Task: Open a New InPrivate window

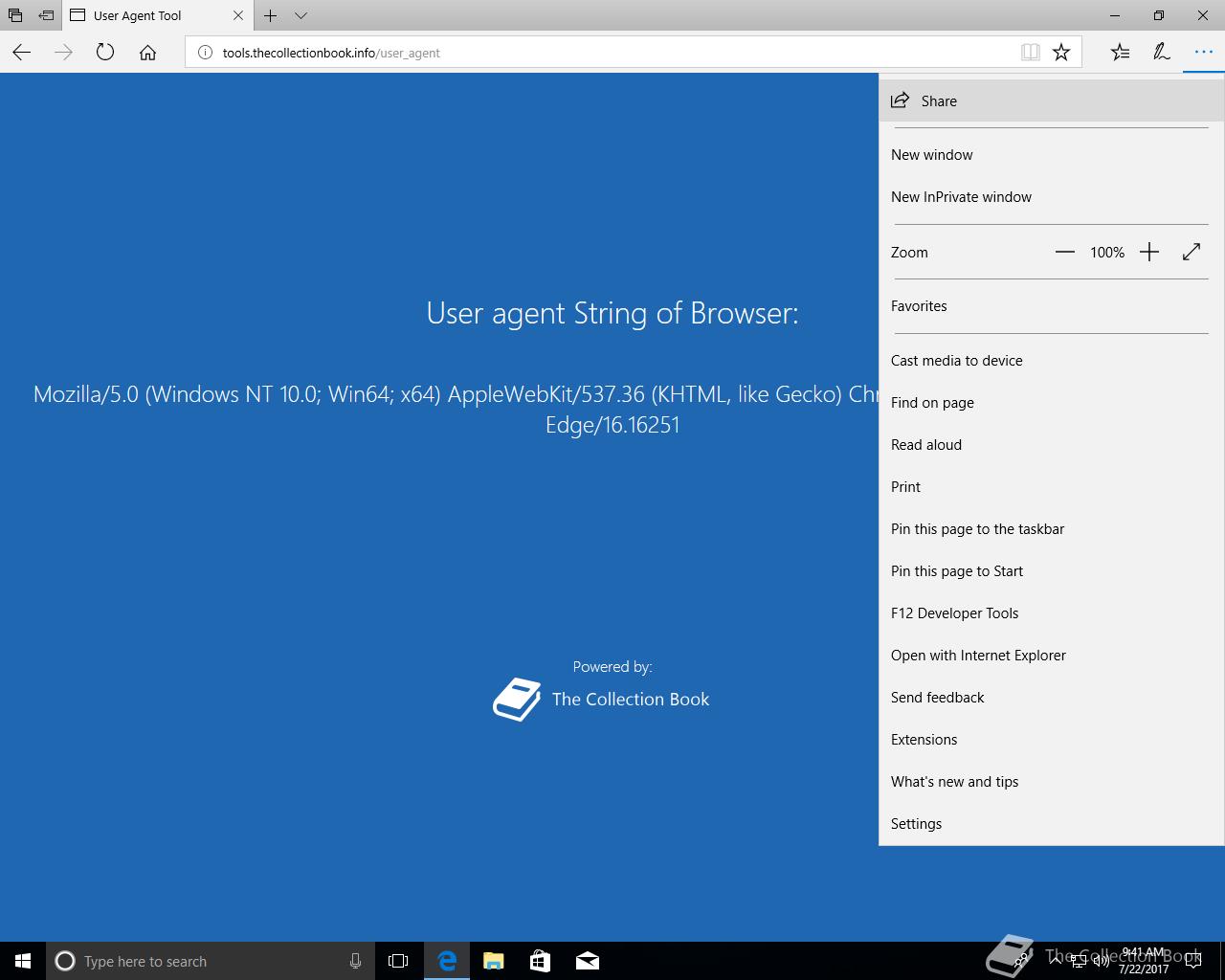Action: (x=1051, y=196)
